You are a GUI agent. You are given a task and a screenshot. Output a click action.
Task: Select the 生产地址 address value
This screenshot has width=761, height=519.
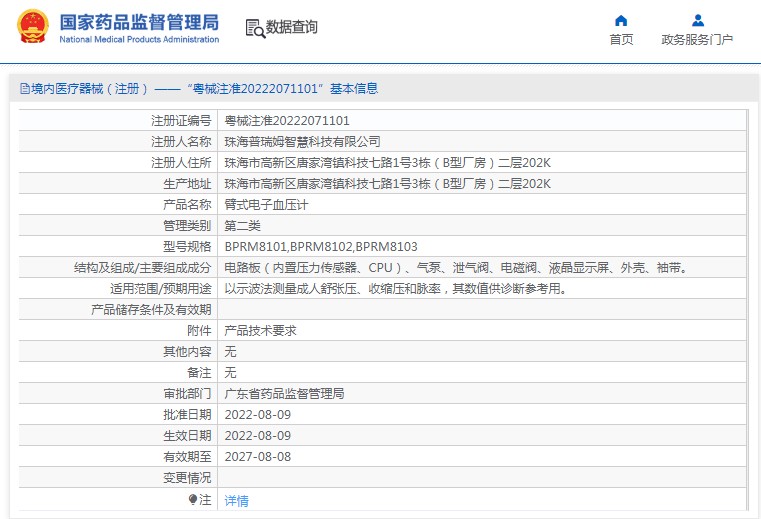pos(387,184)
